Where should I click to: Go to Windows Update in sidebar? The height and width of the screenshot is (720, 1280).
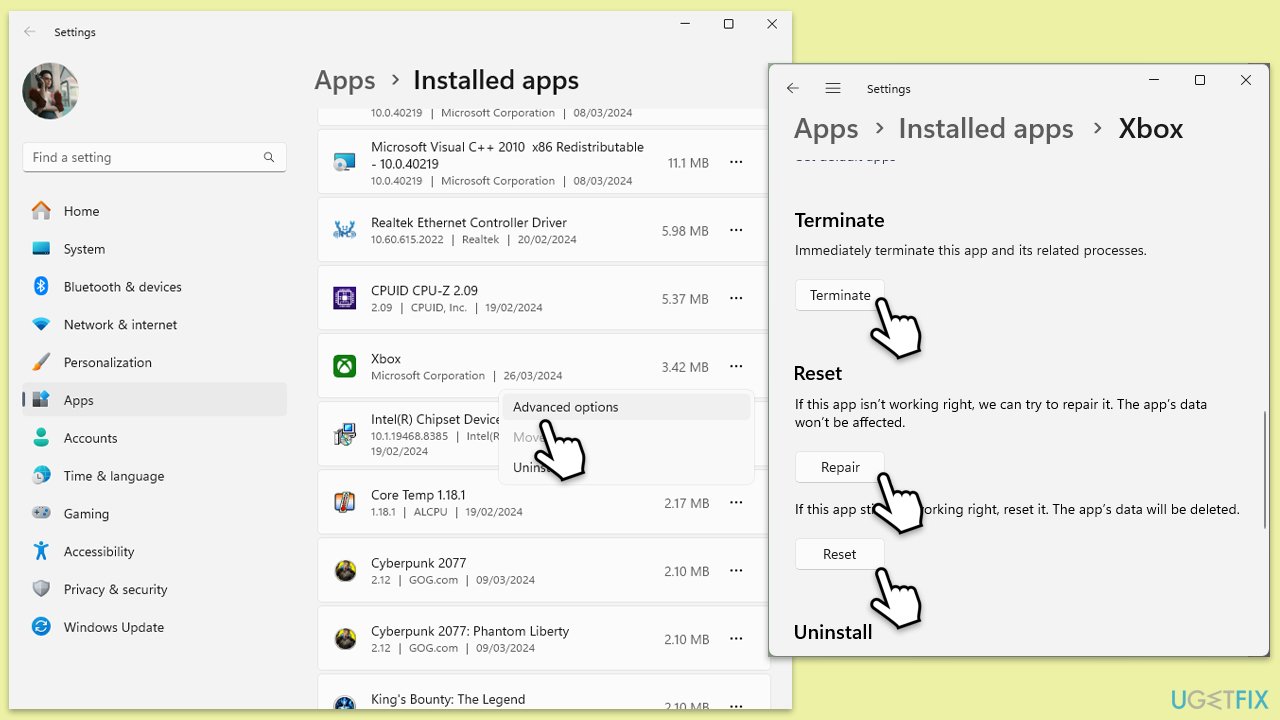coord(113,627)
